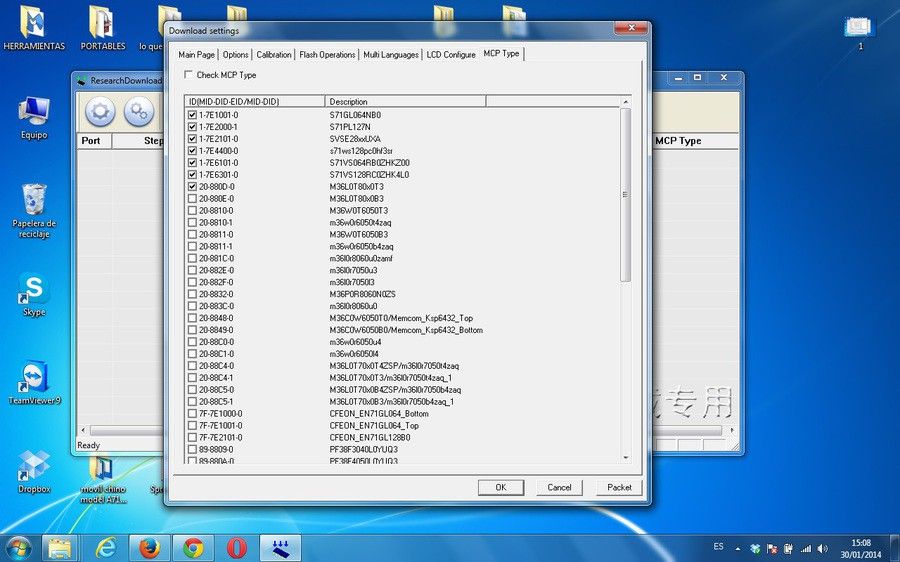Select row M36C0W6050B0/Memcom_Ksp6432_Bottom
Screen dimensions: 900x562
(x=406, y=330)
